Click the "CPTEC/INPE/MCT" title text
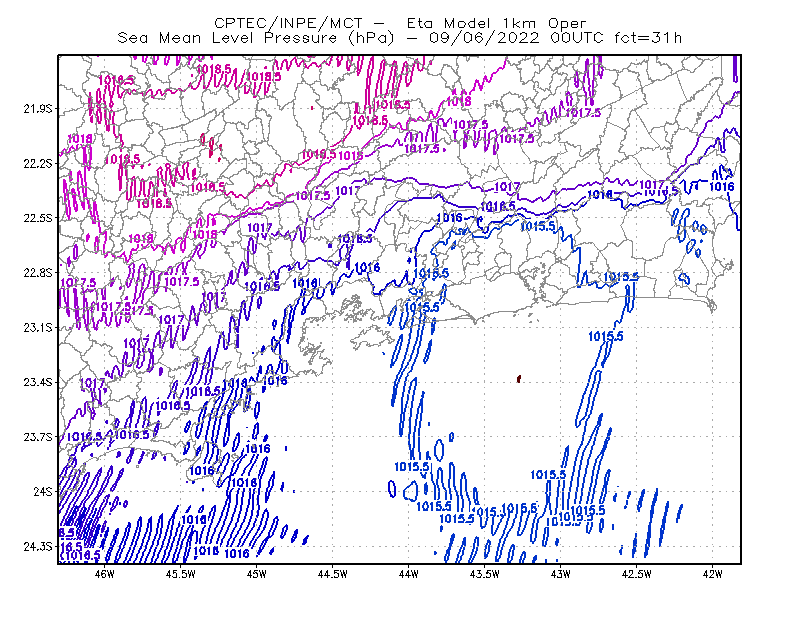 tap(288, 23)
